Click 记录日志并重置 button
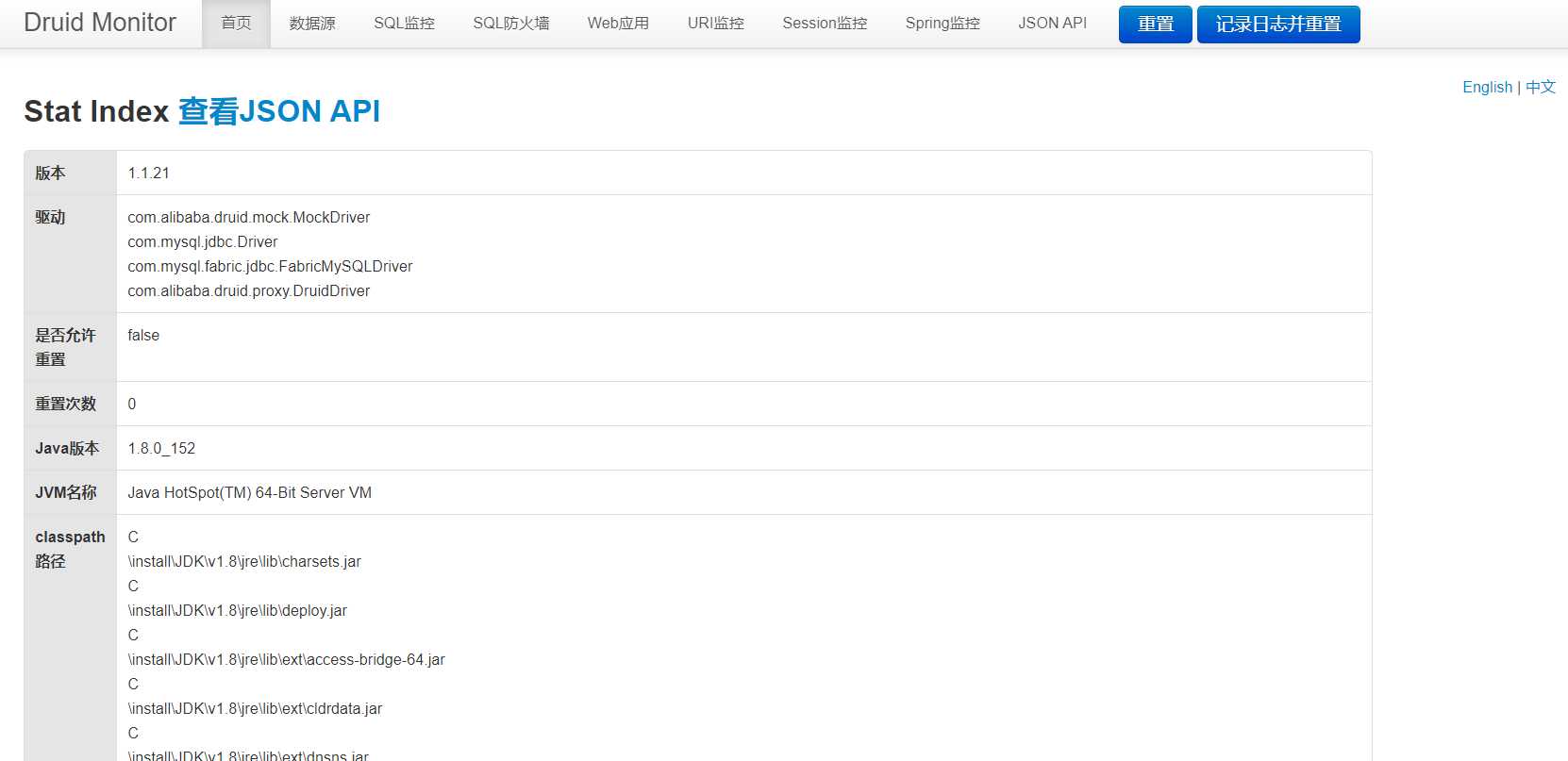 point(1278,25)
